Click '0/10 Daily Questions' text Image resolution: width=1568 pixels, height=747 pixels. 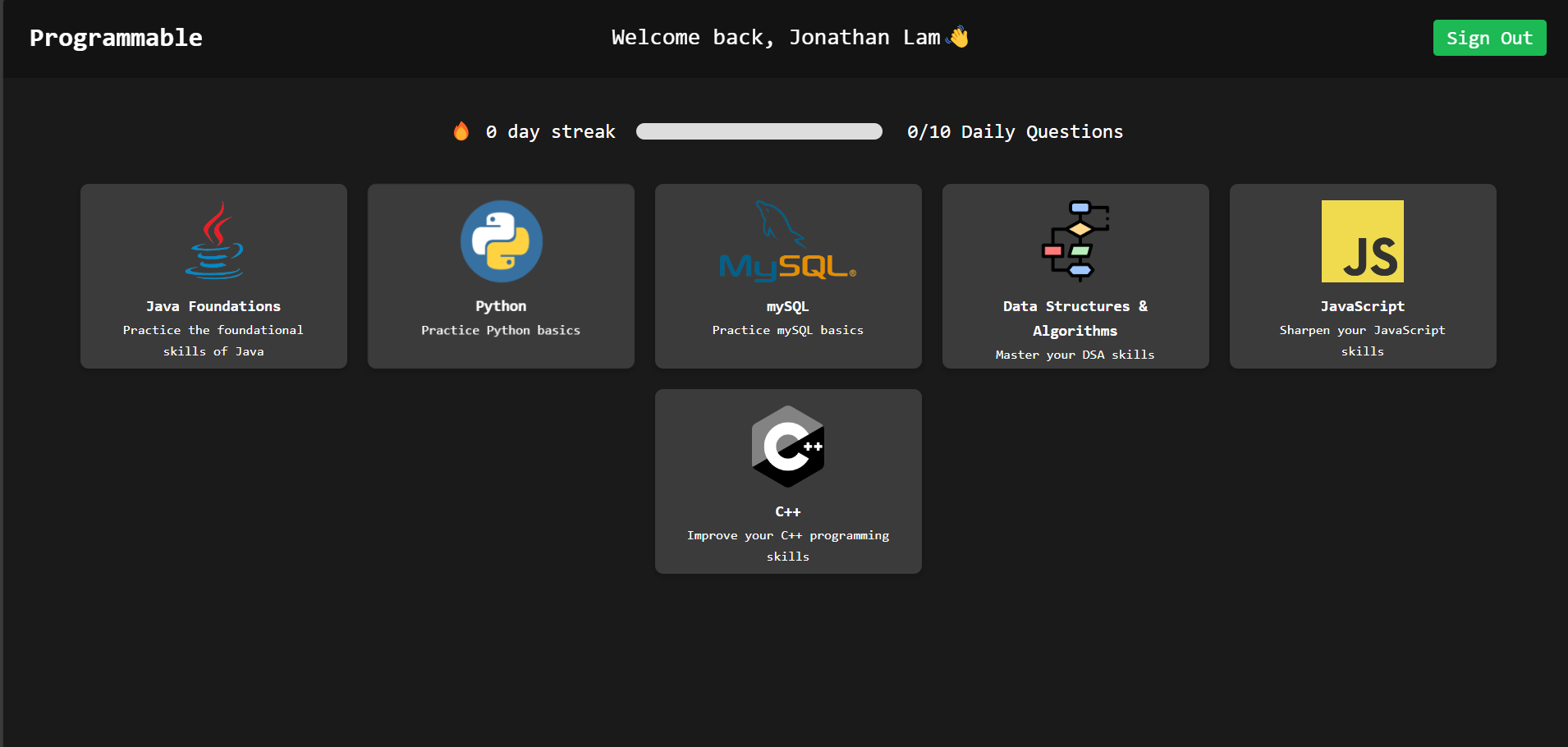point(1015,131)
